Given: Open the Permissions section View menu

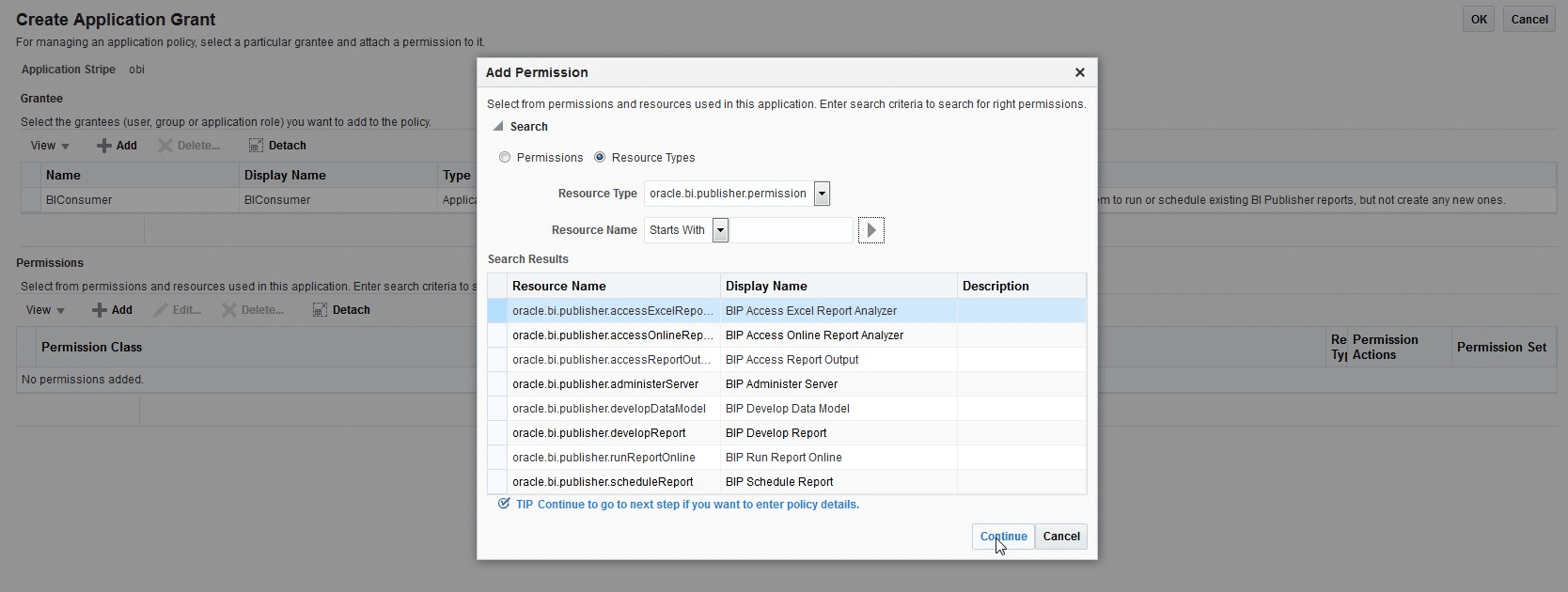Looking at the screenshot, I should [45, 310].
